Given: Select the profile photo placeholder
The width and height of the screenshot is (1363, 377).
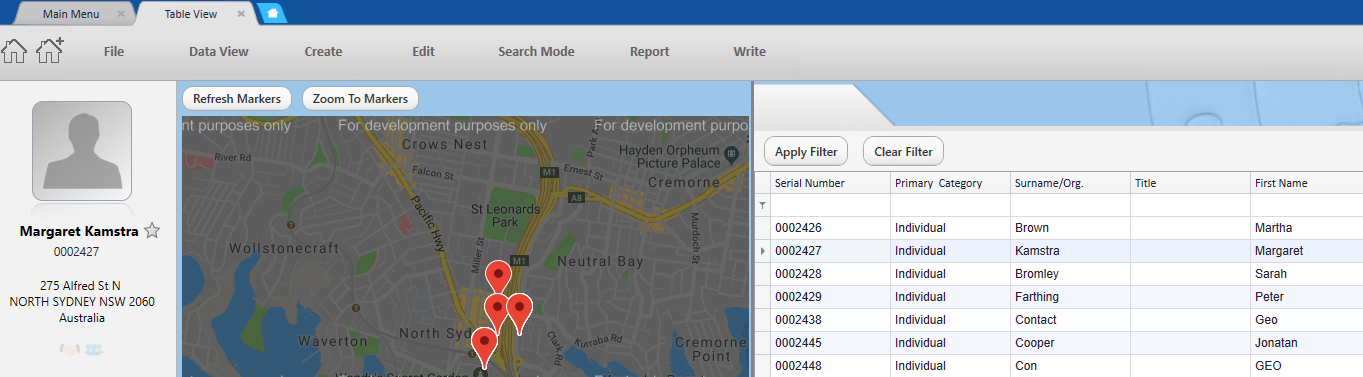Looking at the screenshot, I should [82, 151].
